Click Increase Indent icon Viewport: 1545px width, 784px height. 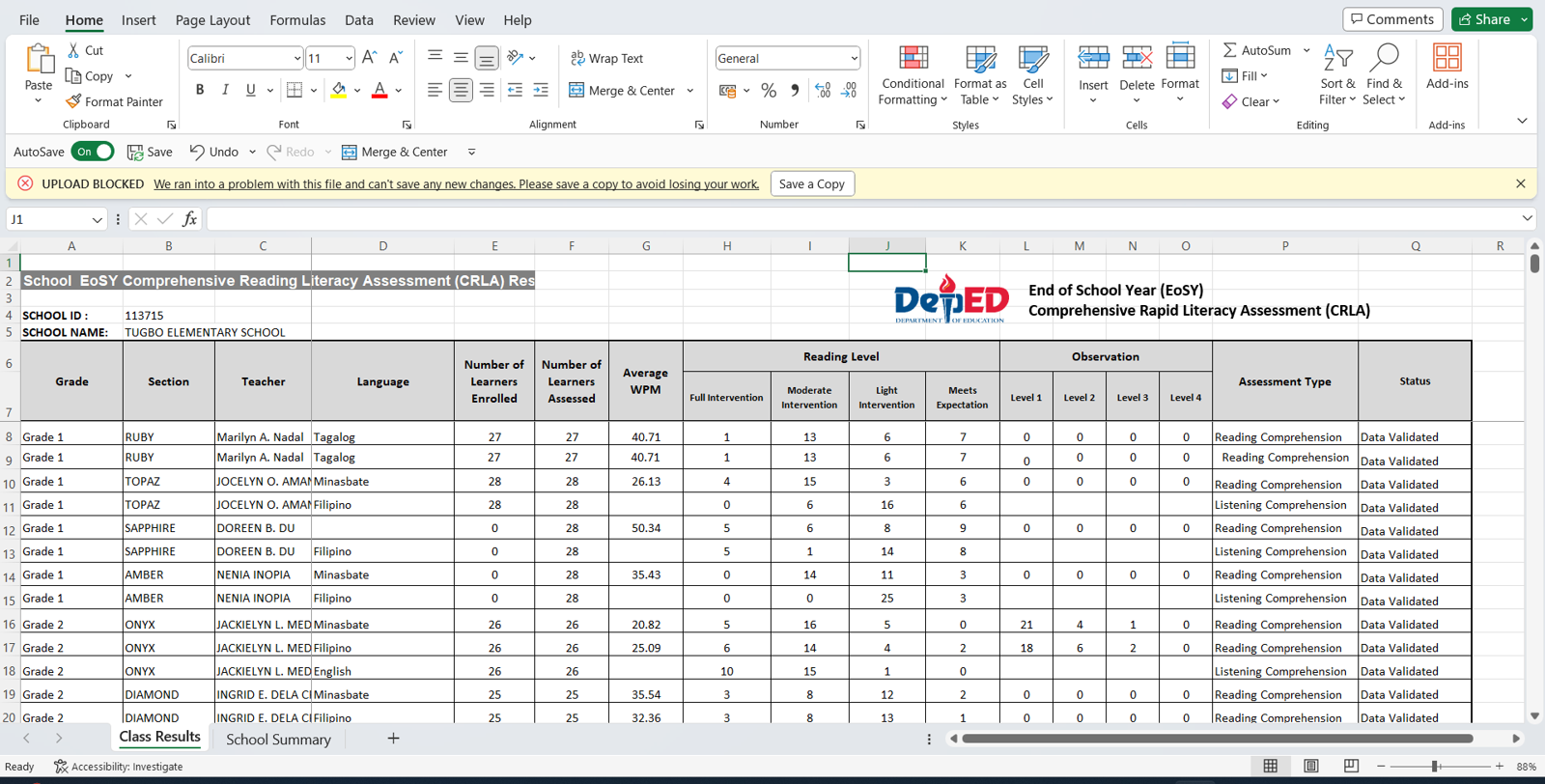(541, 90)
